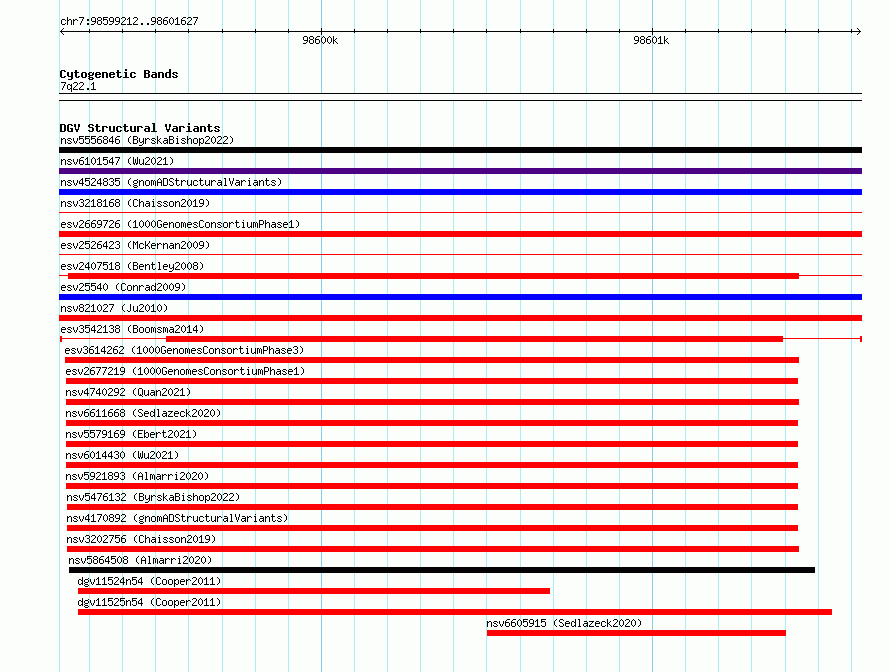The image size is (890, 672).
Task: Select the blue esv25540 variant bar
Action: pyautogui.click(x=460, y=297)
